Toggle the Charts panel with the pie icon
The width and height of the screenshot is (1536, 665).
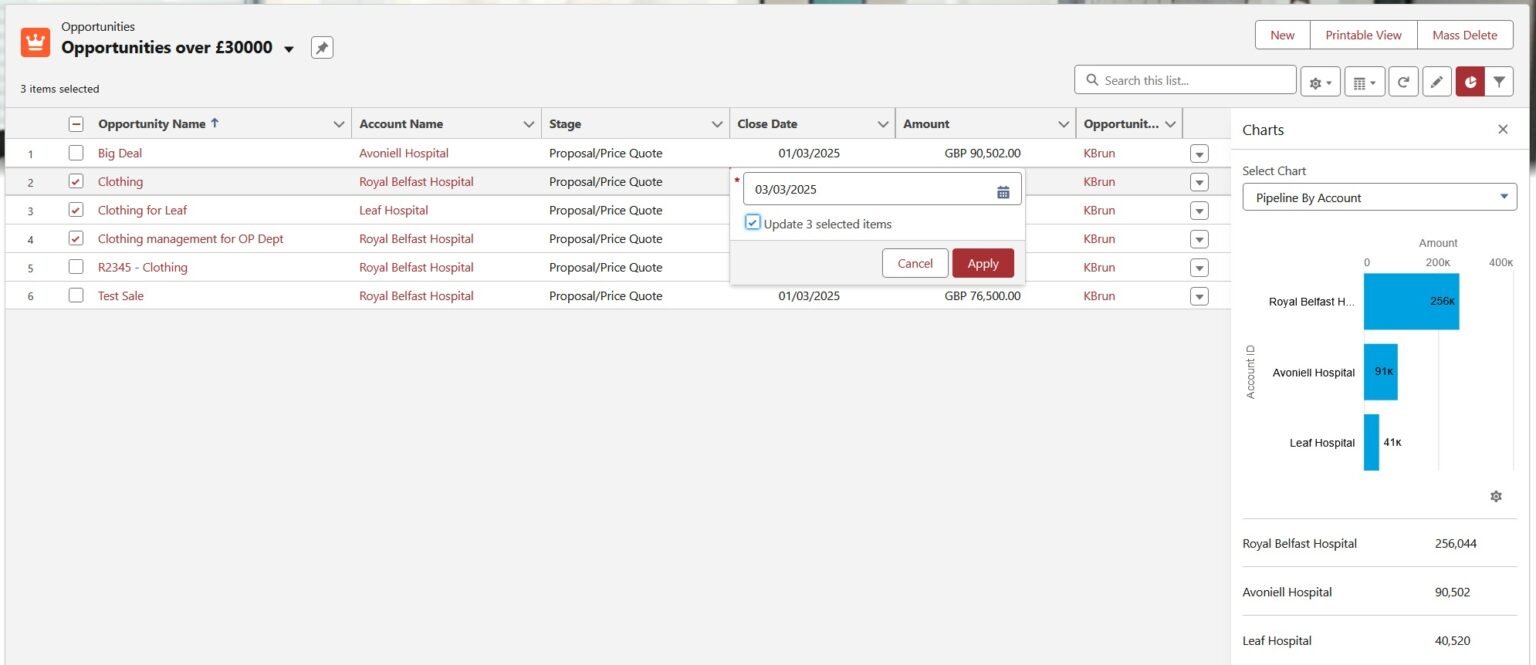(x=1468, y=81)
